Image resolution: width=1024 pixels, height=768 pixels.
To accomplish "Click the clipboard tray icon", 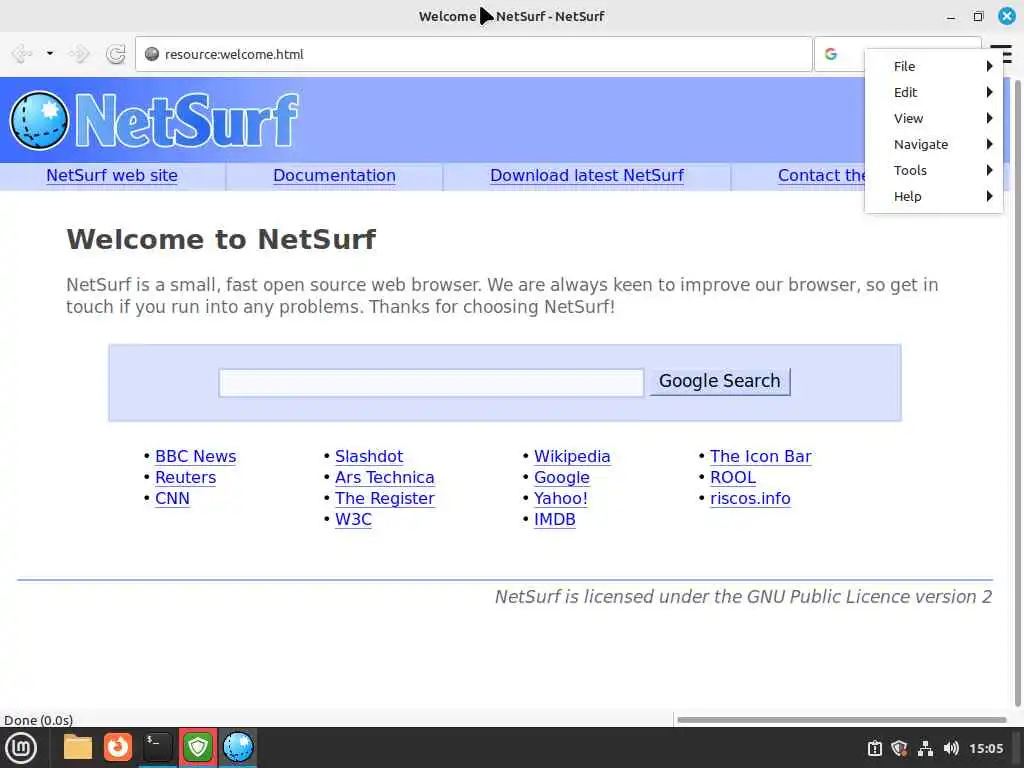I will 874,748.
